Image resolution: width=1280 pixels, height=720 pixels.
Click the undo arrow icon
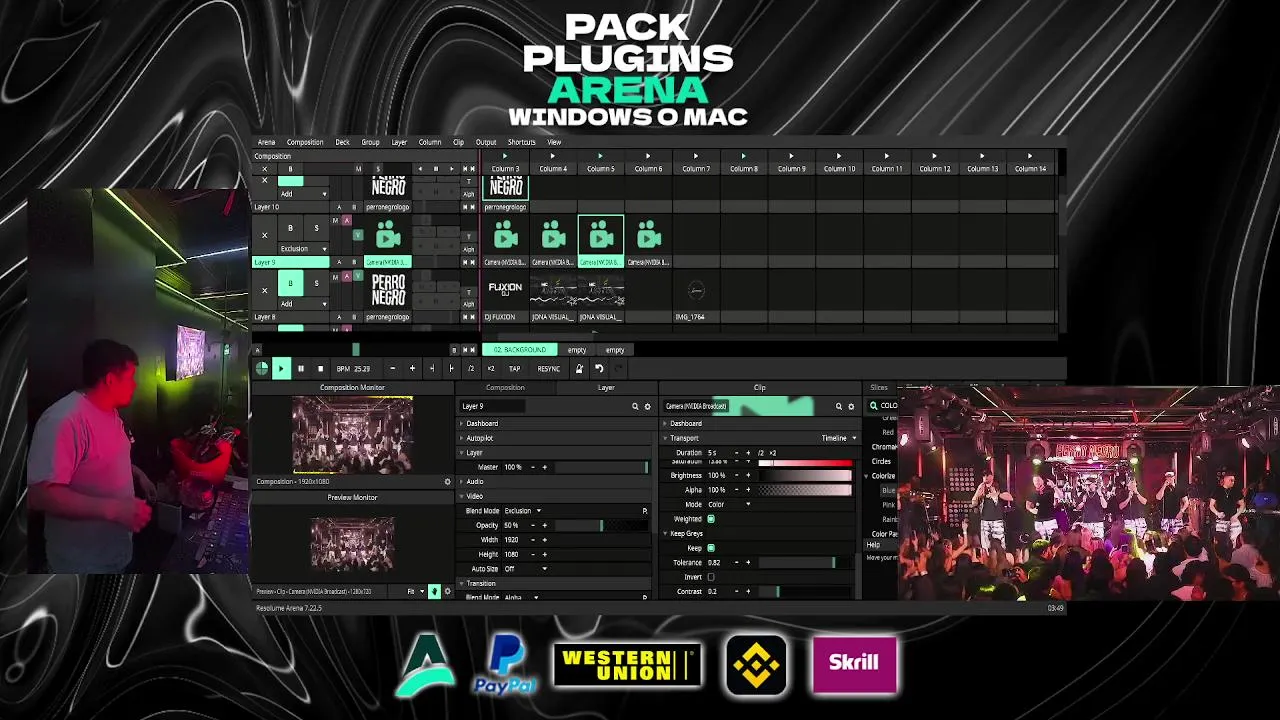[599, 368]
